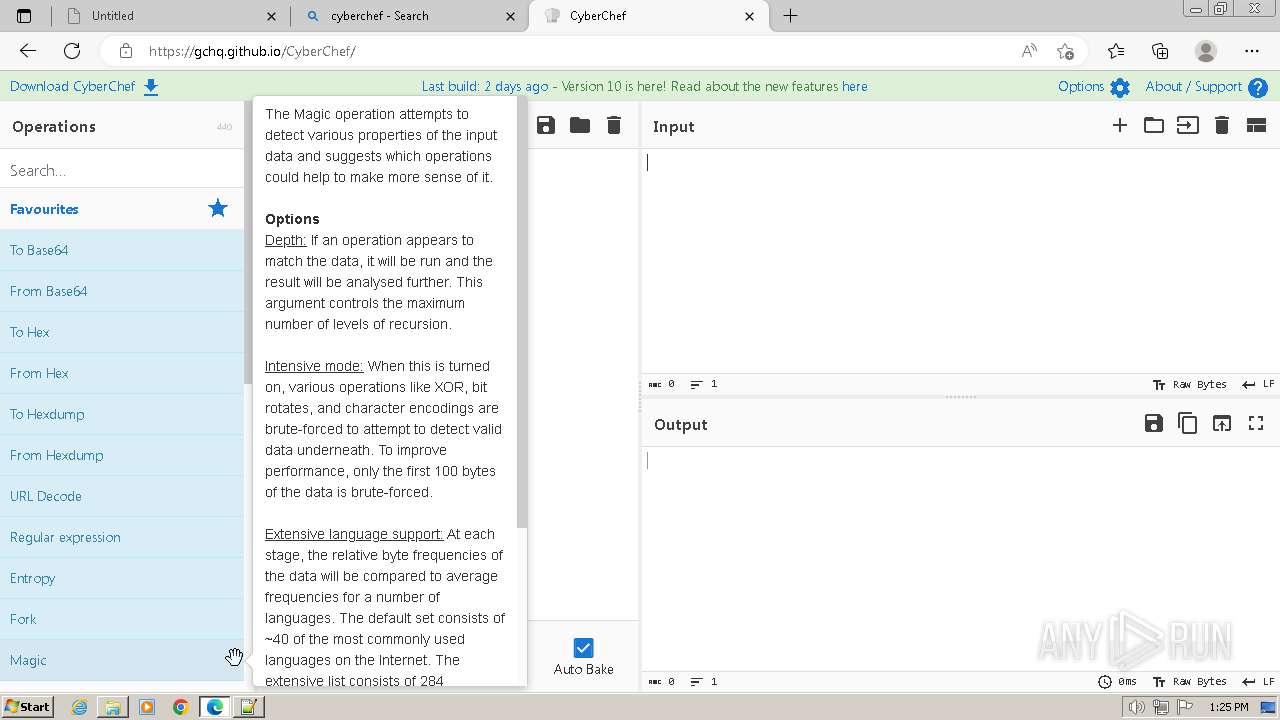Clear input and output trash icon
The height and width of the screenshot is (720, 1280).
(1222, 125)
